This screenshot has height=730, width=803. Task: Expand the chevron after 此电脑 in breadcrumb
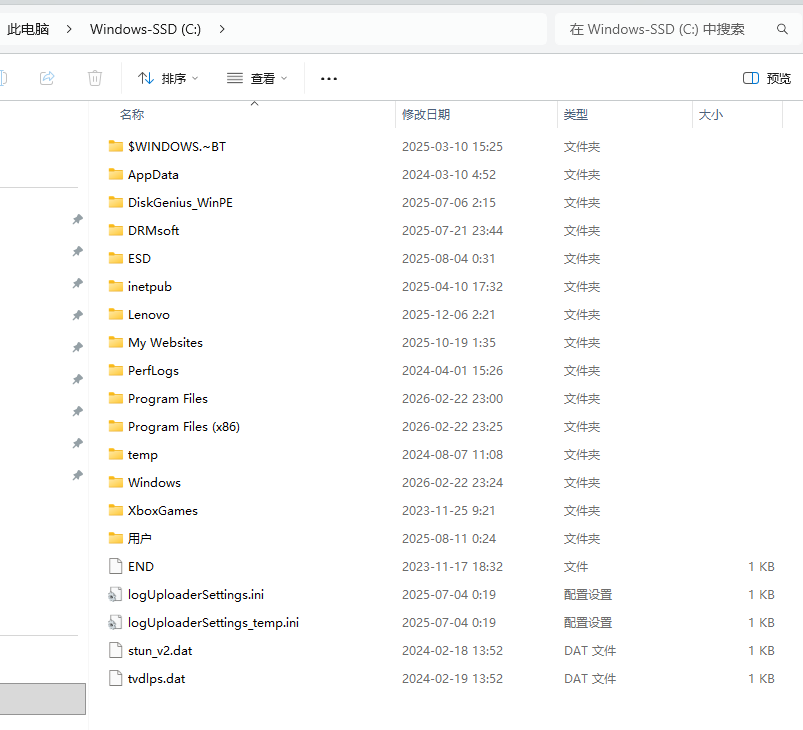(x=69, y=29)
